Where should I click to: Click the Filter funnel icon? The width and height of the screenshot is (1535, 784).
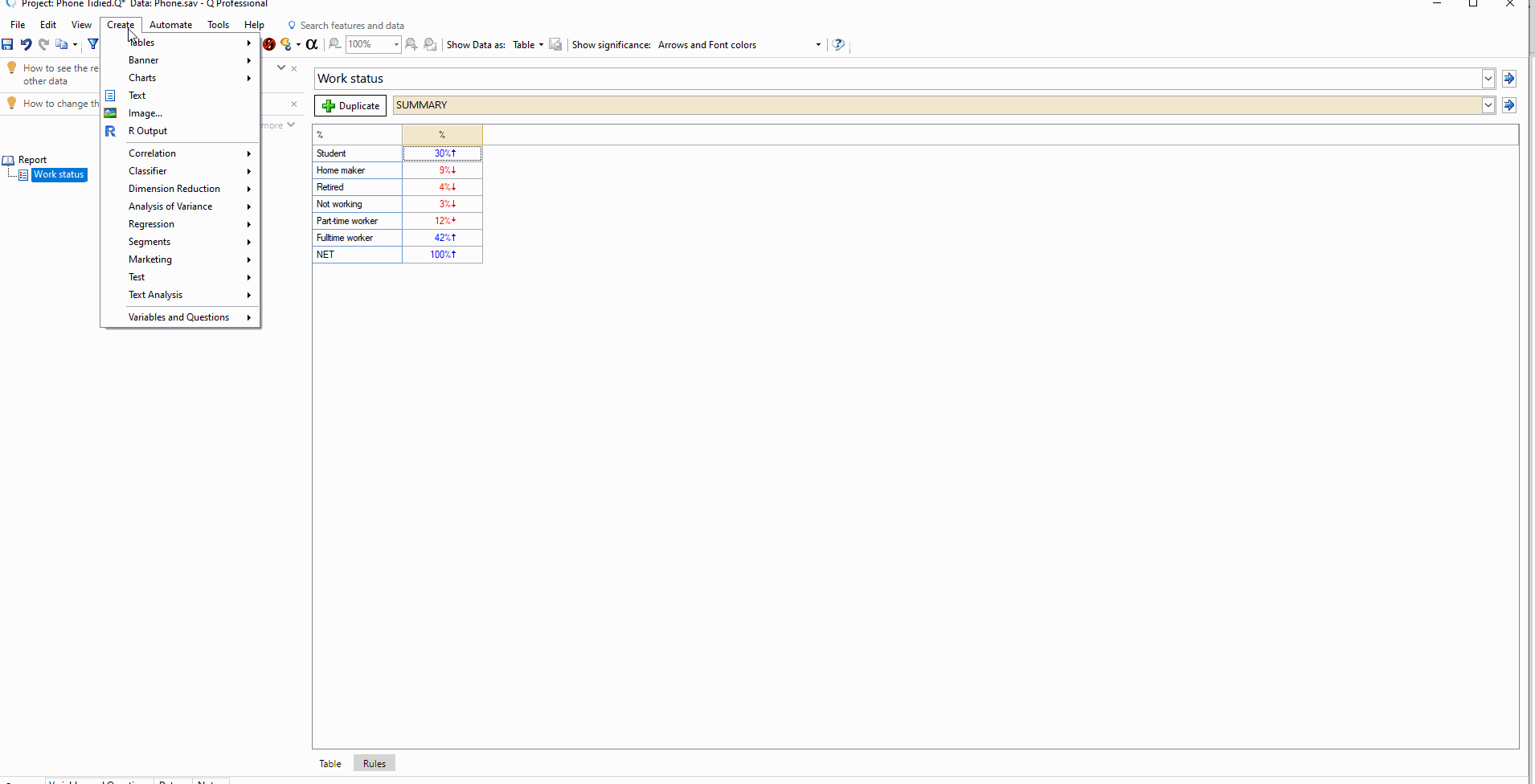(92, 45)
